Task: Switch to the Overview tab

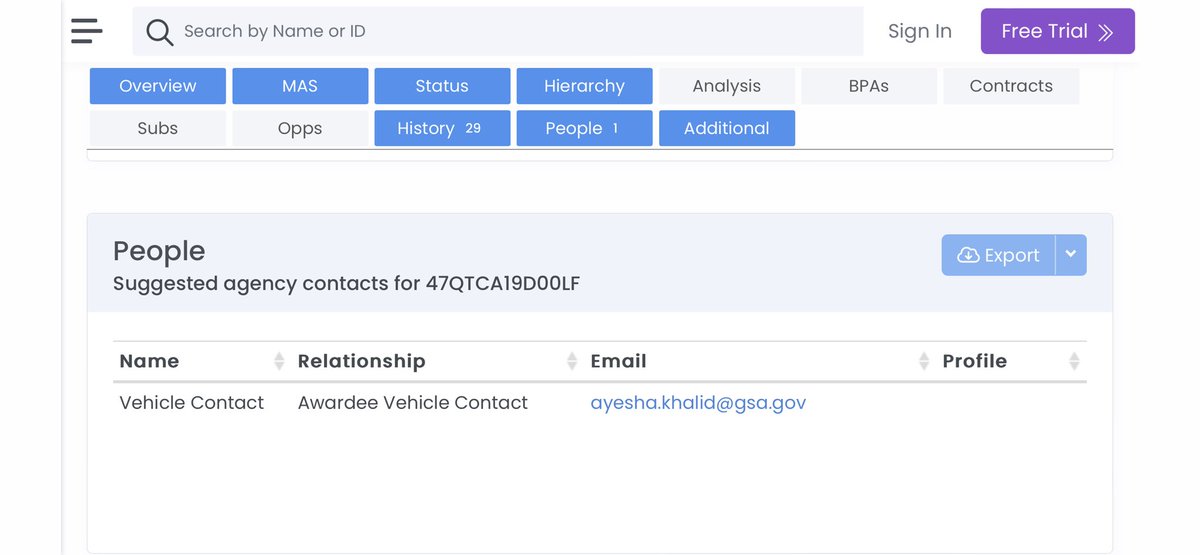Action: (x=158, y=86)
